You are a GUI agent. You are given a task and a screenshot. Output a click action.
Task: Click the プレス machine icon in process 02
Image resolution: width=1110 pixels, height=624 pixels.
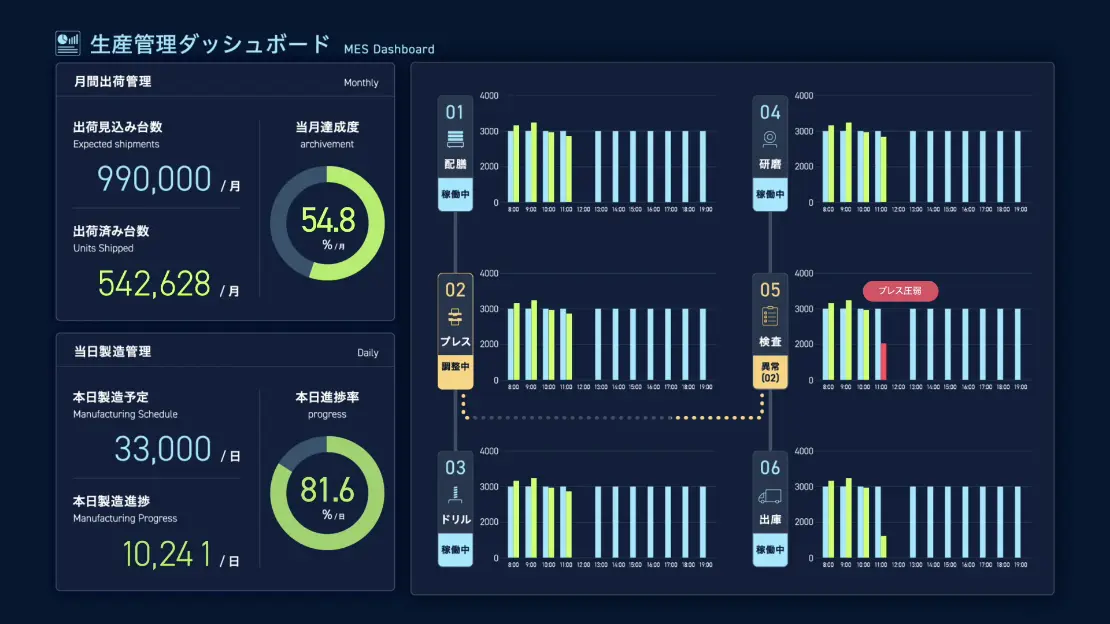tap(455, 317)
